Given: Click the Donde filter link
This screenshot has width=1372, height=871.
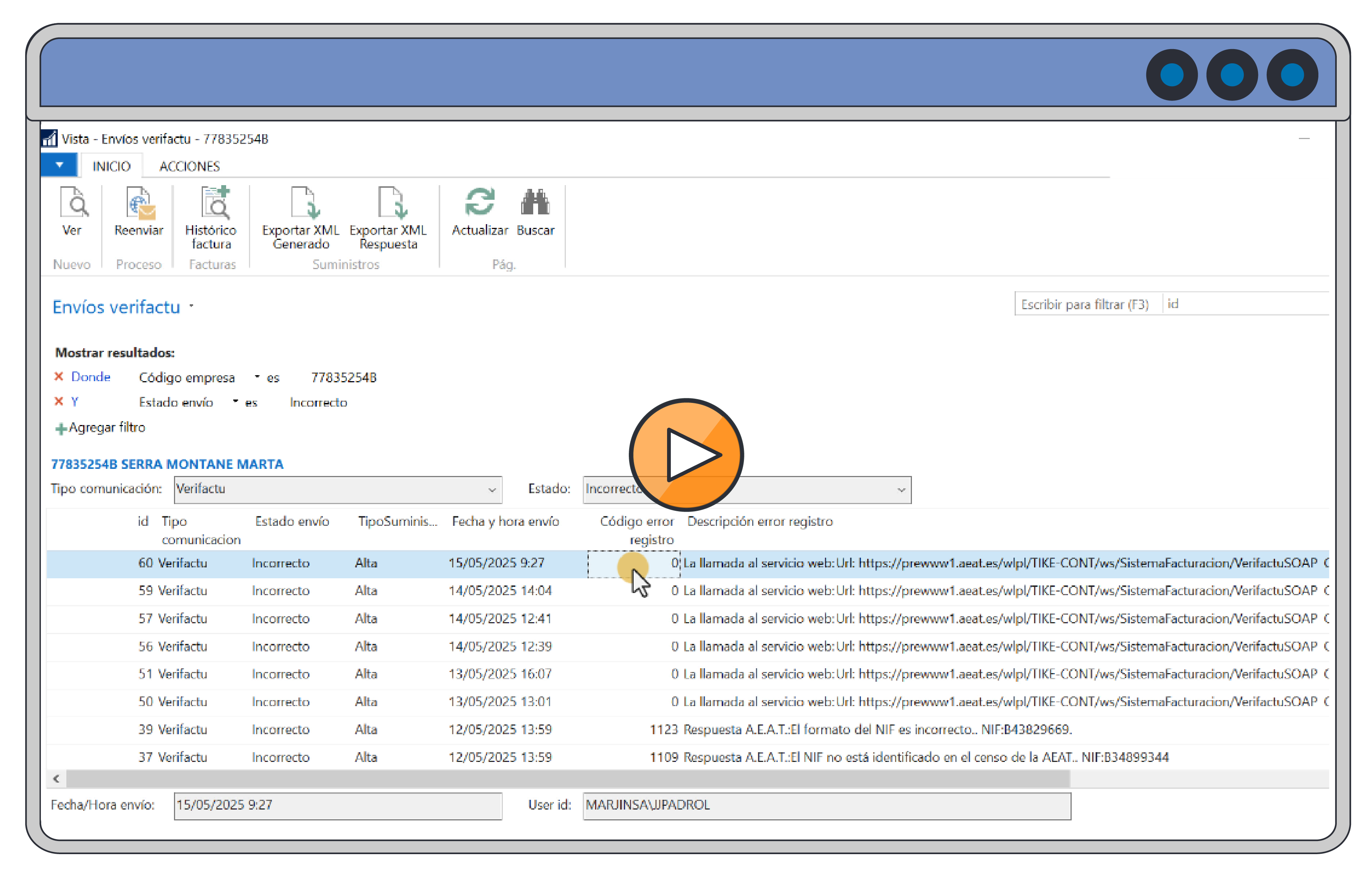Looking at the screenshot, I should (91, 377).
